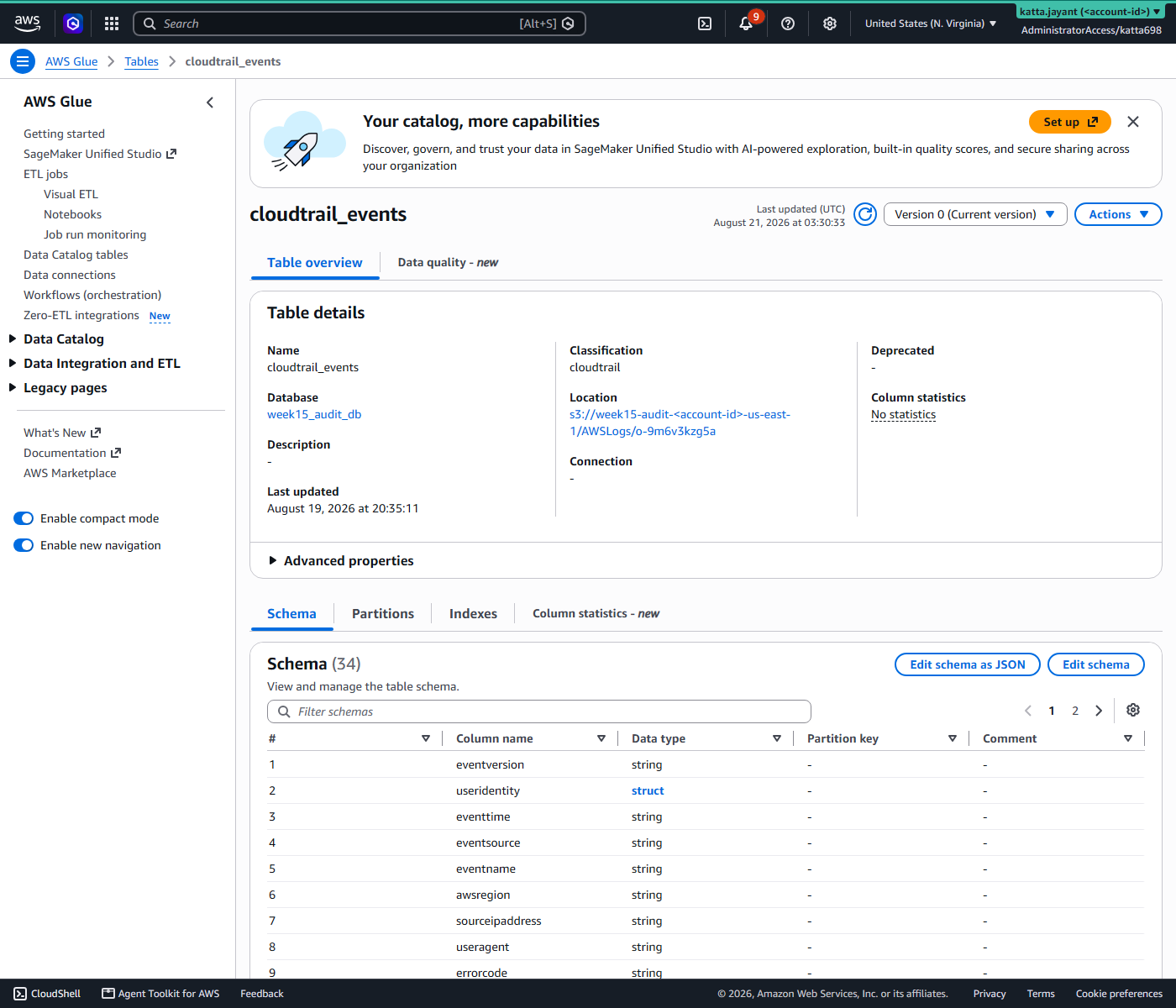Viewport: 1176px width, 1008px height.
Task: Open Agent Toolkit for AWS in footer
Action: pos(160,994)
